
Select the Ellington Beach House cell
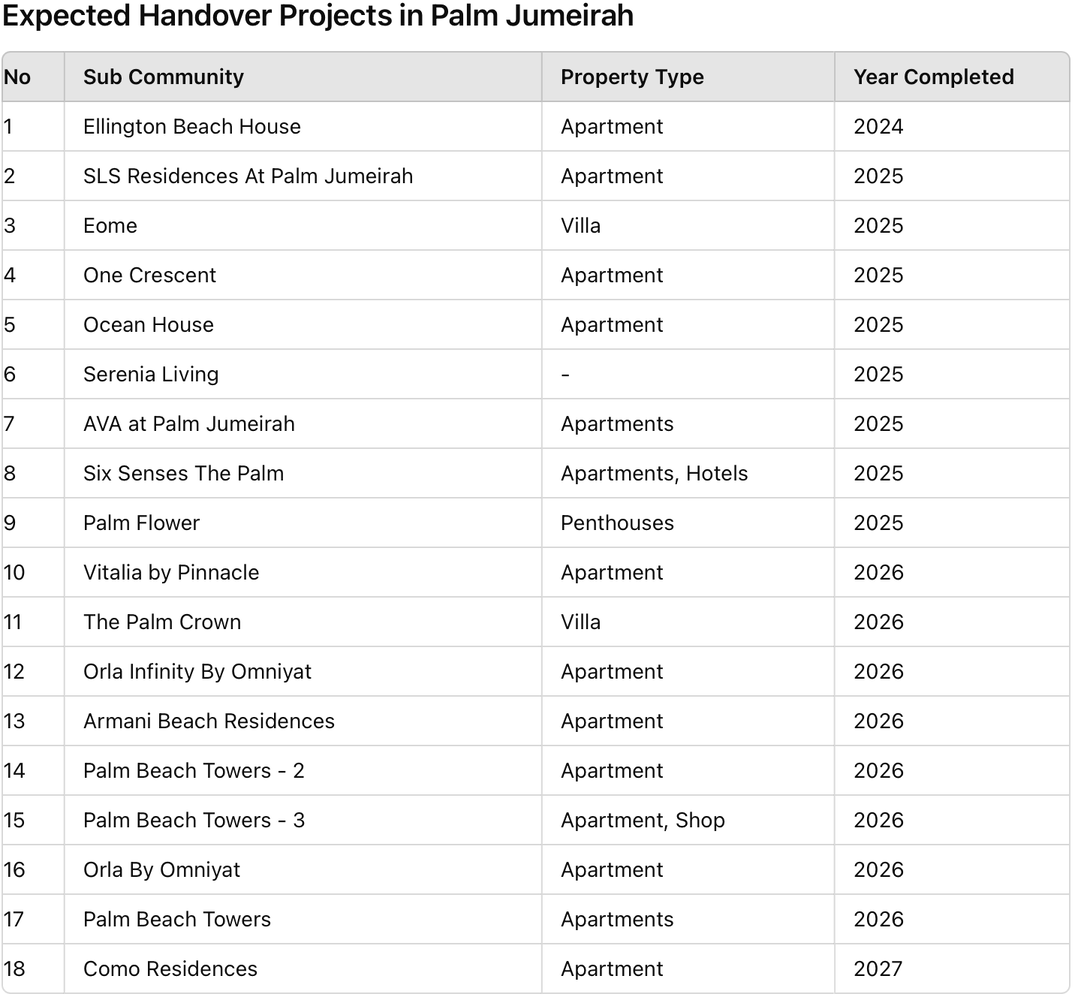click(x=302, y=126)
